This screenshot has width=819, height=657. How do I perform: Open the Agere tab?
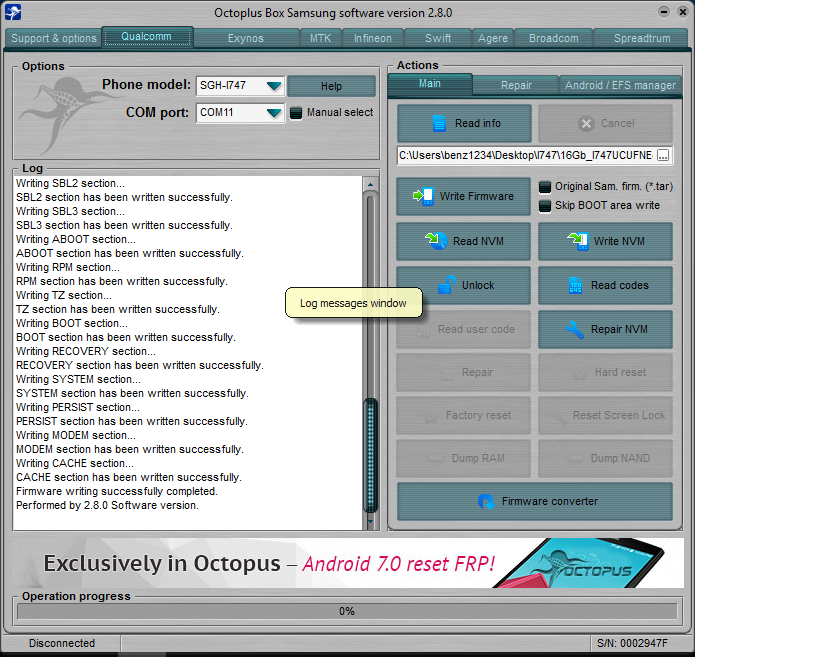click(493, 38)
